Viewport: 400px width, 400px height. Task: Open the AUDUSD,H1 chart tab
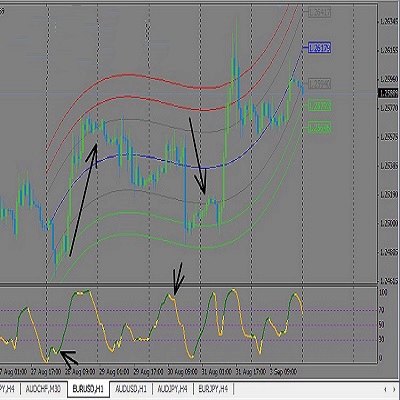(x=131, y=389)
